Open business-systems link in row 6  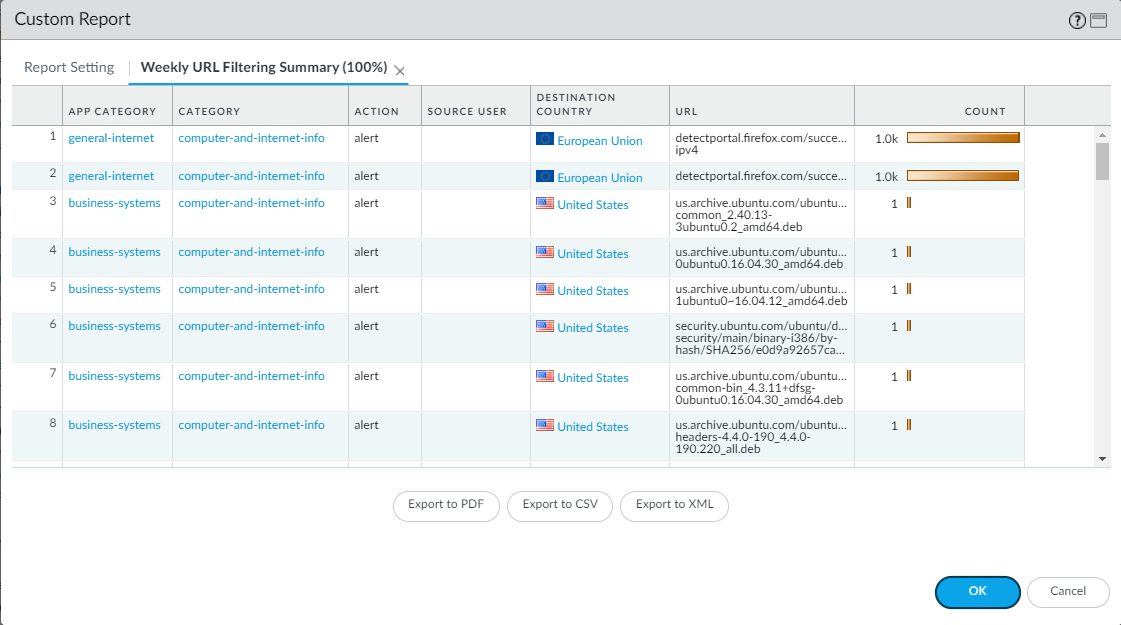pyautogui.click(x=114, y=326)
